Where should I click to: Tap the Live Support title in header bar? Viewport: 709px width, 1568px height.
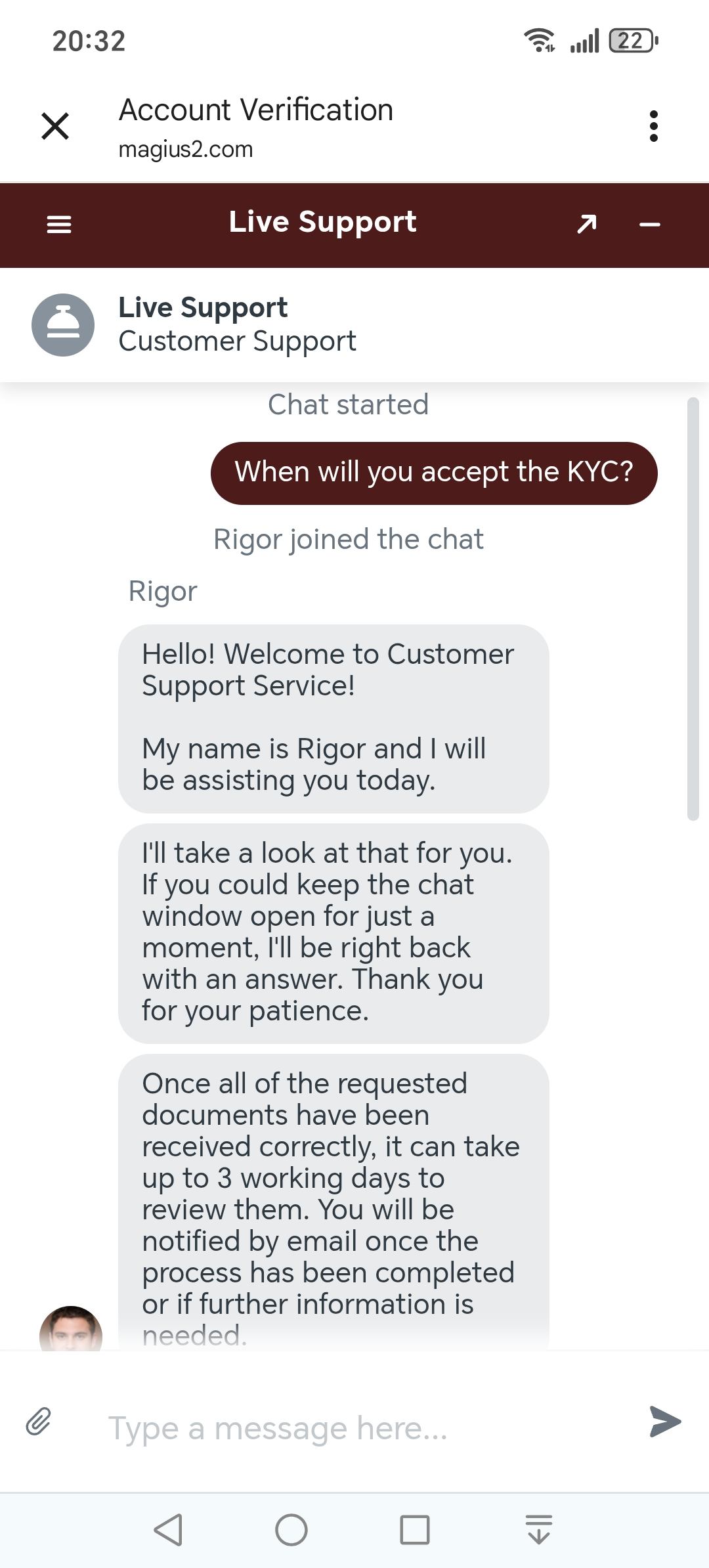click(322, 222)
